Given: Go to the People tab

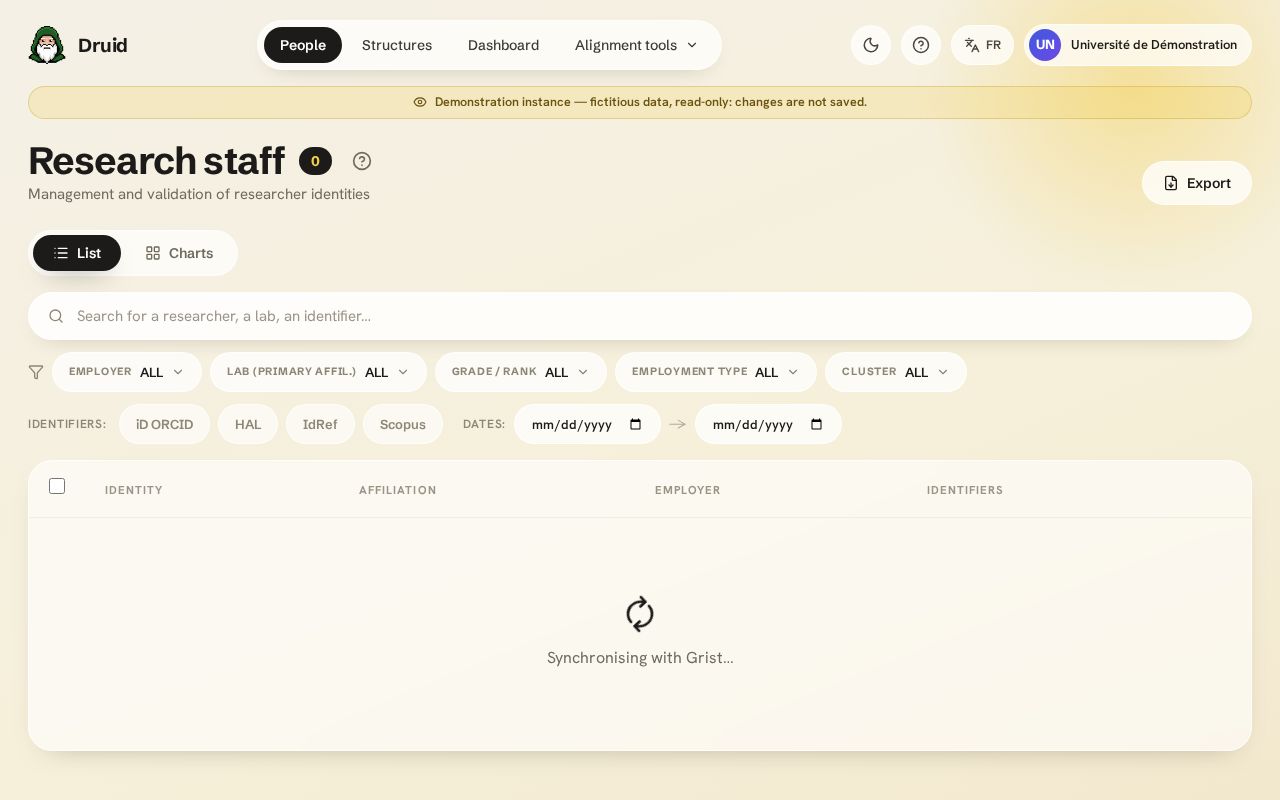Looking at the screenshot, I should point(303,45).
